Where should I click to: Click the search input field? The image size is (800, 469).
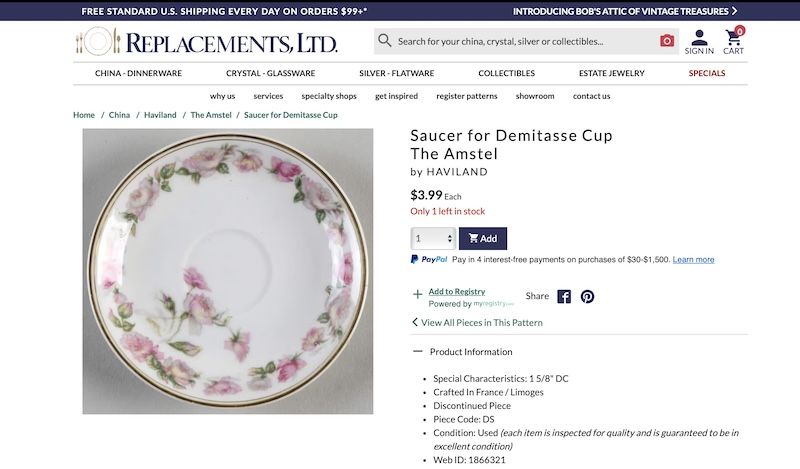click(520, 42)
